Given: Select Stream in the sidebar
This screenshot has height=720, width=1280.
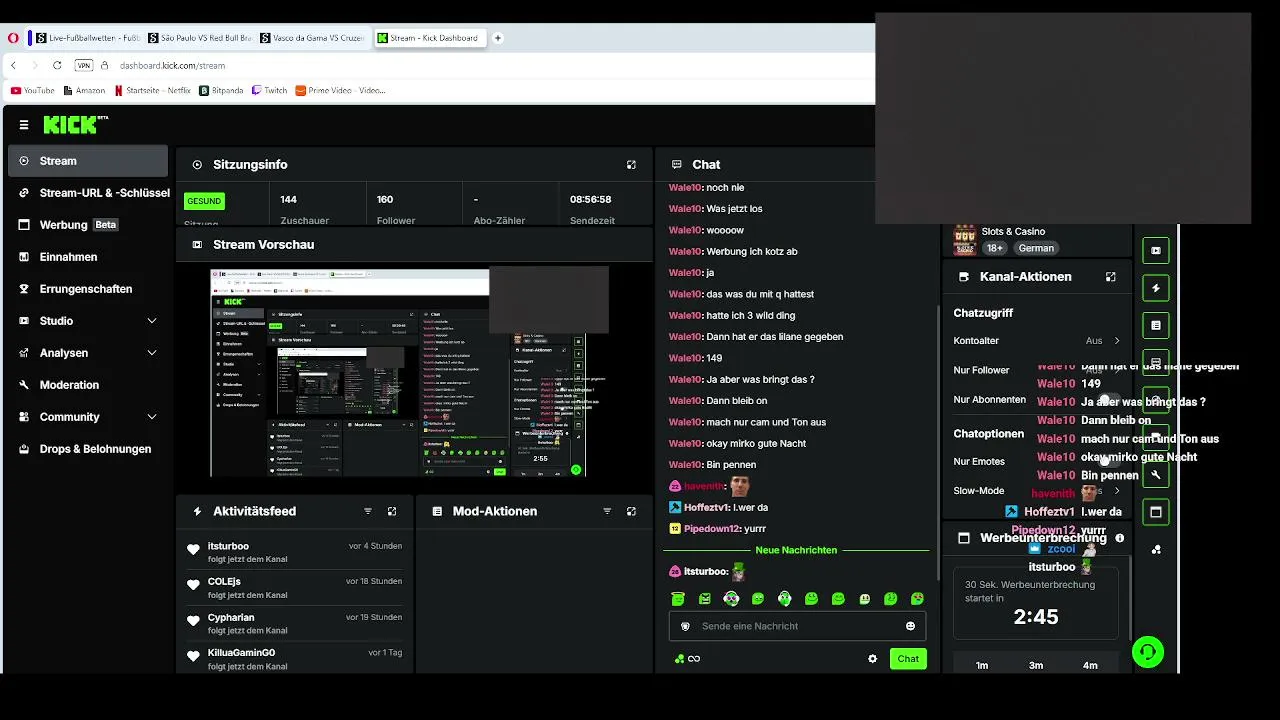Looking at the screenshot, I should [x=88, y=161].
